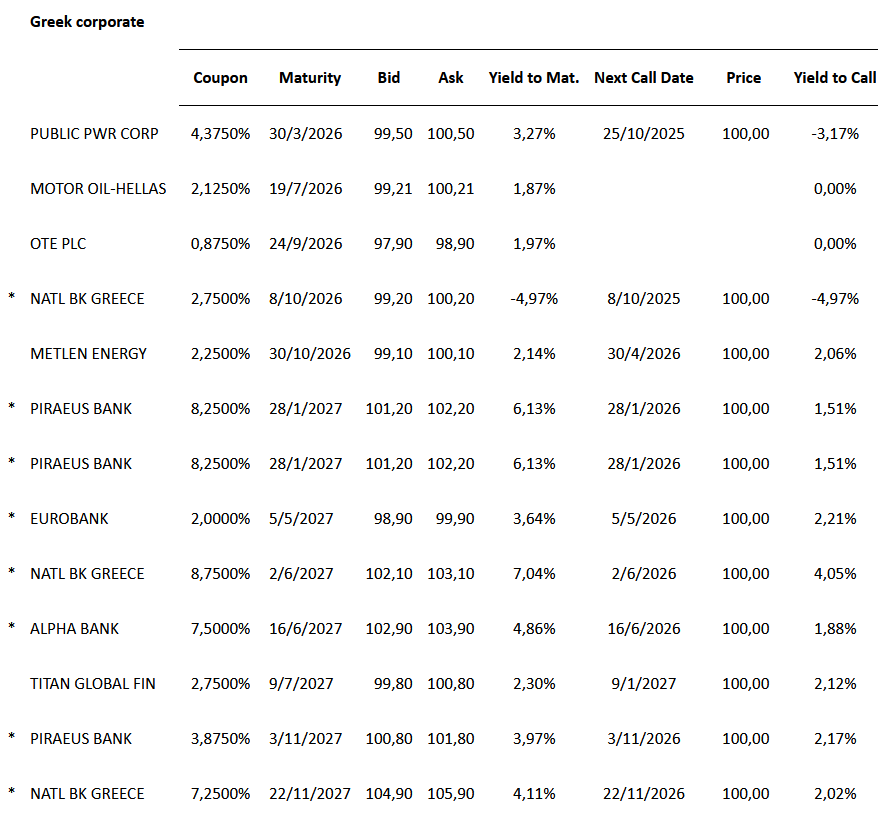Click the asterisk beside ALPHA BANK
This screenshot has height=815, width=878.
coord(11,628)
